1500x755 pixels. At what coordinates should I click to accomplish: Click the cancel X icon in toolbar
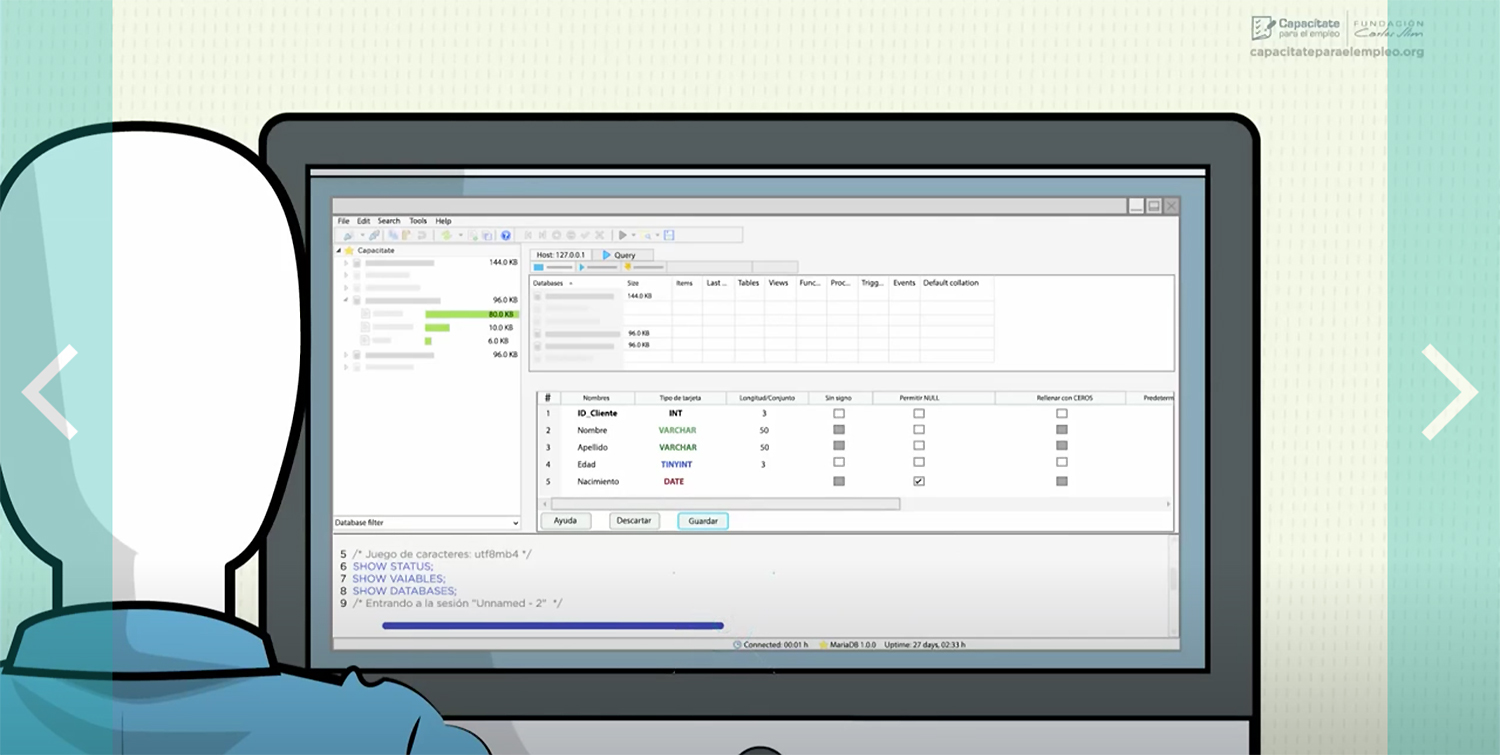coord(599,236)
